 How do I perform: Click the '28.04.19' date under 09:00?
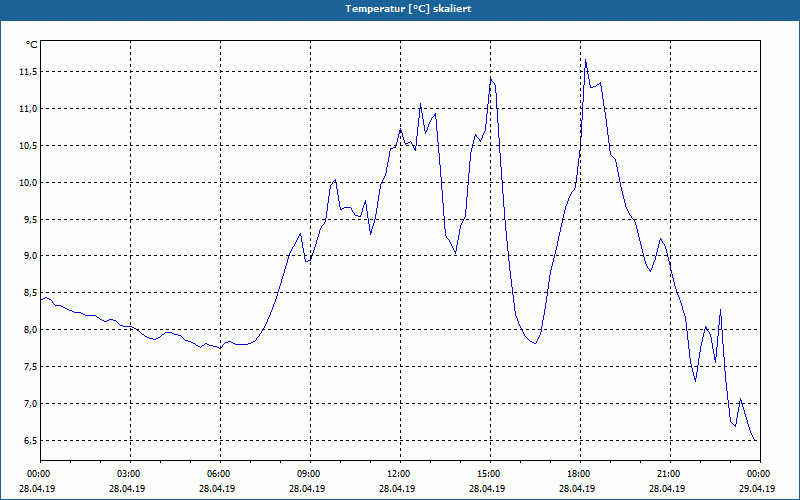(x=307, y=488)
